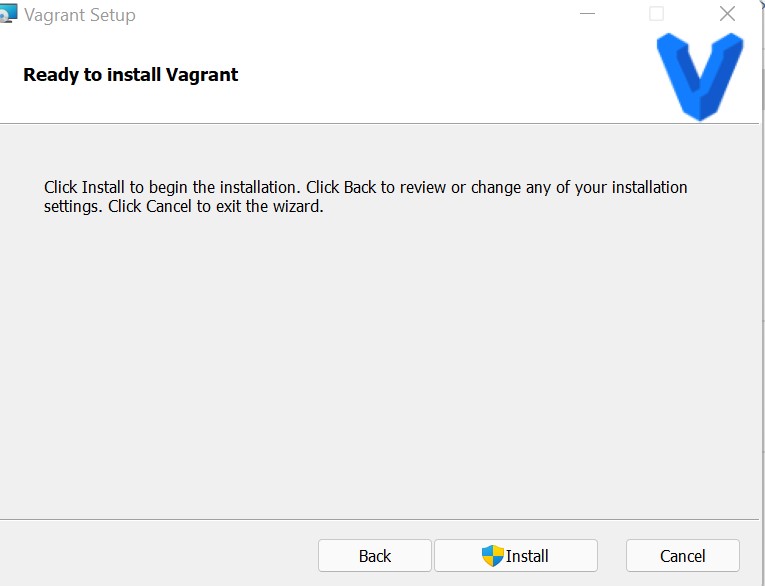765x586 pixels.
Task: Click the empty gray dialog body area
Action: [x=380, y=370]
